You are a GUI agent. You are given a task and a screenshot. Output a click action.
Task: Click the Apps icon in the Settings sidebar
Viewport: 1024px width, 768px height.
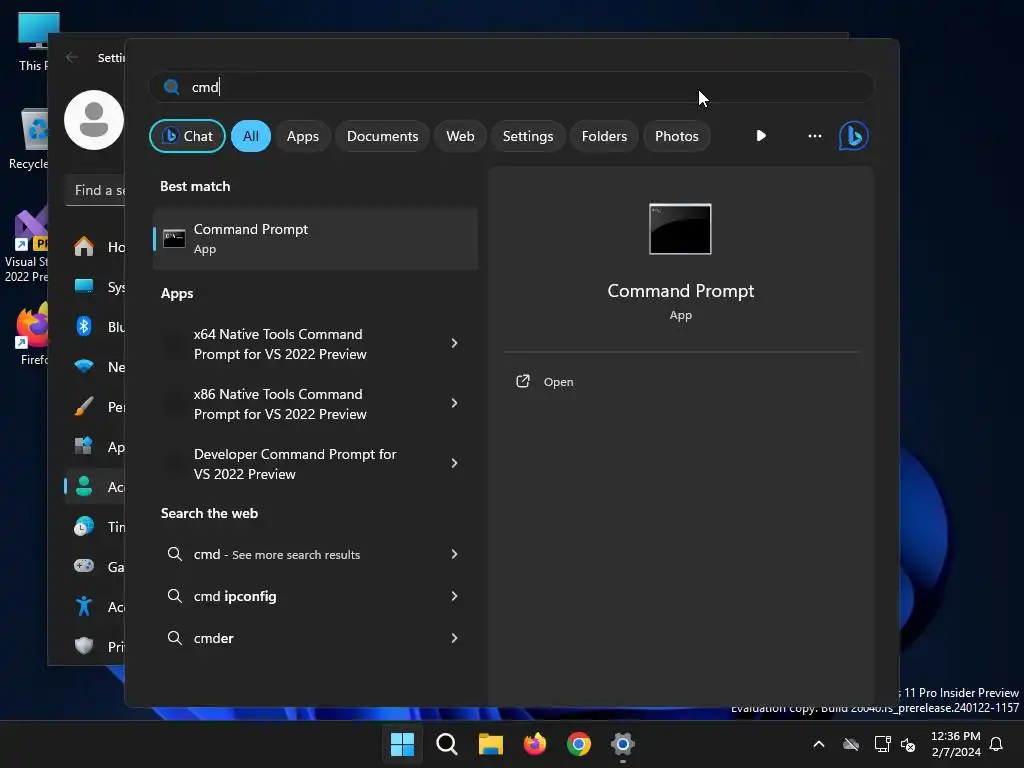tap(84, 446)
